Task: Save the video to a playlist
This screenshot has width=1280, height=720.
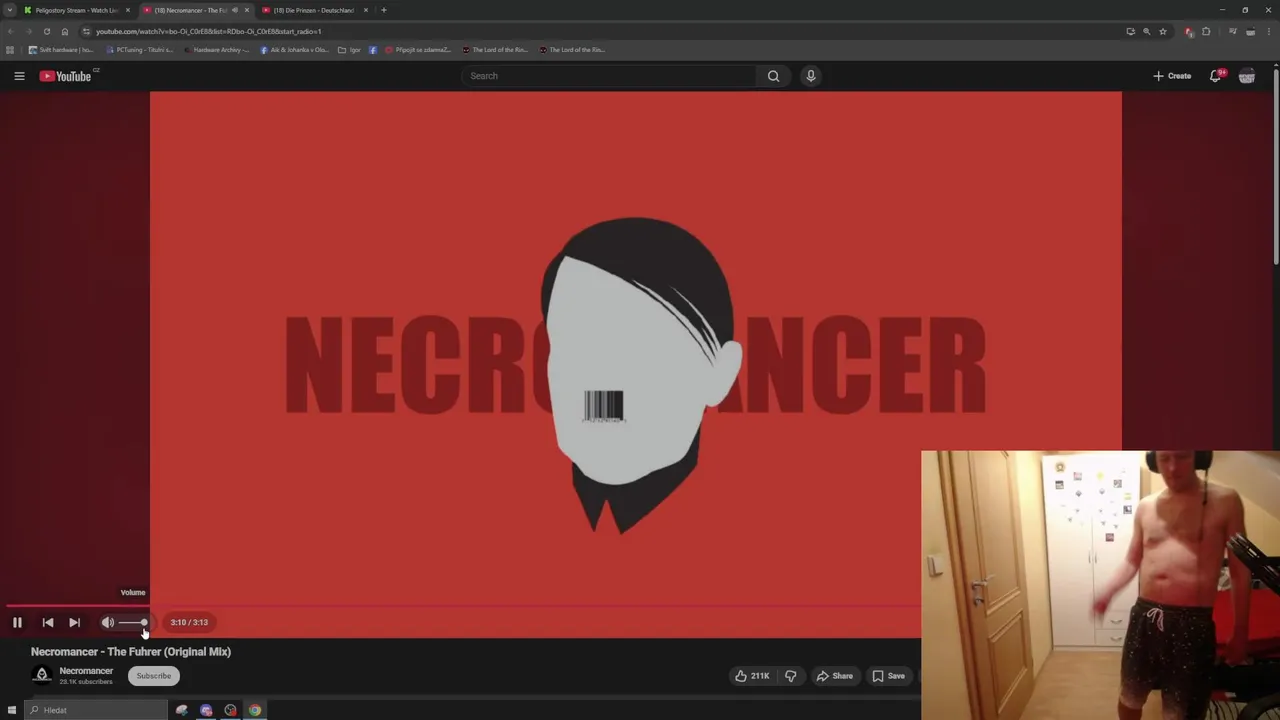Action: coord(888,676)
